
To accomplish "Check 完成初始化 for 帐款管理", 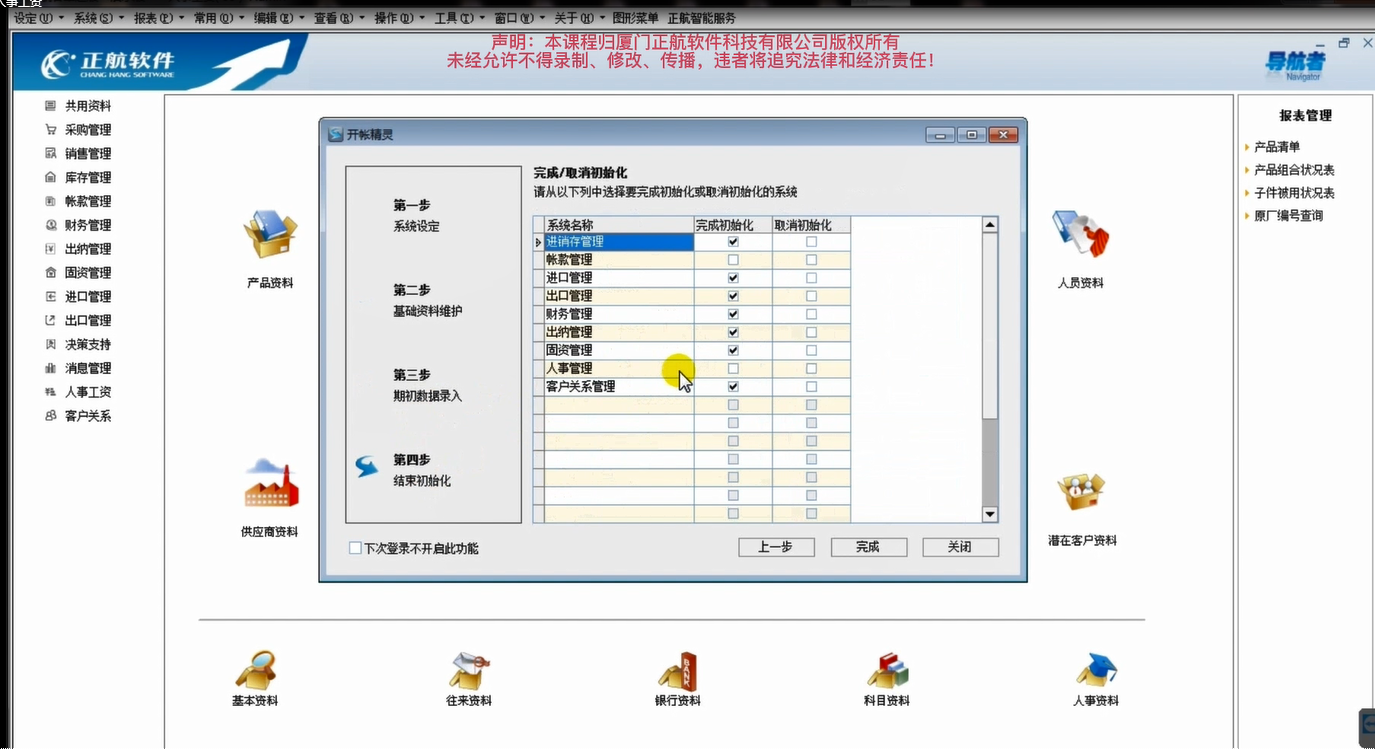I will click(x=733, y=260).
